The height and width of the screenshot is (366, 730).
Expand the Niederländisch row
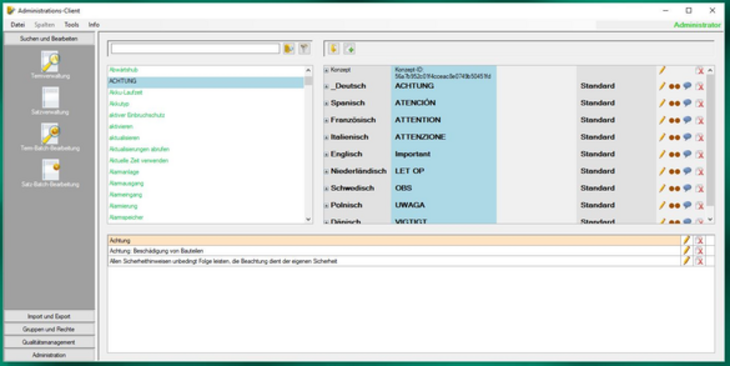(326, 172)
